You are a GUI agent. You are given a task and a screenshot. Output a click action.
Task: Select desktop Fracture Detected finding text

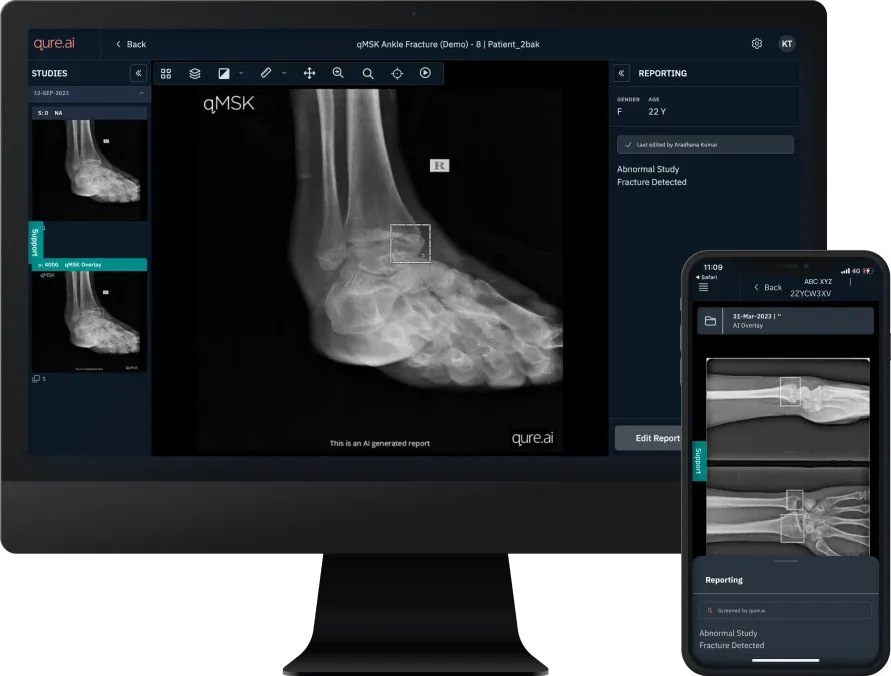652,182
